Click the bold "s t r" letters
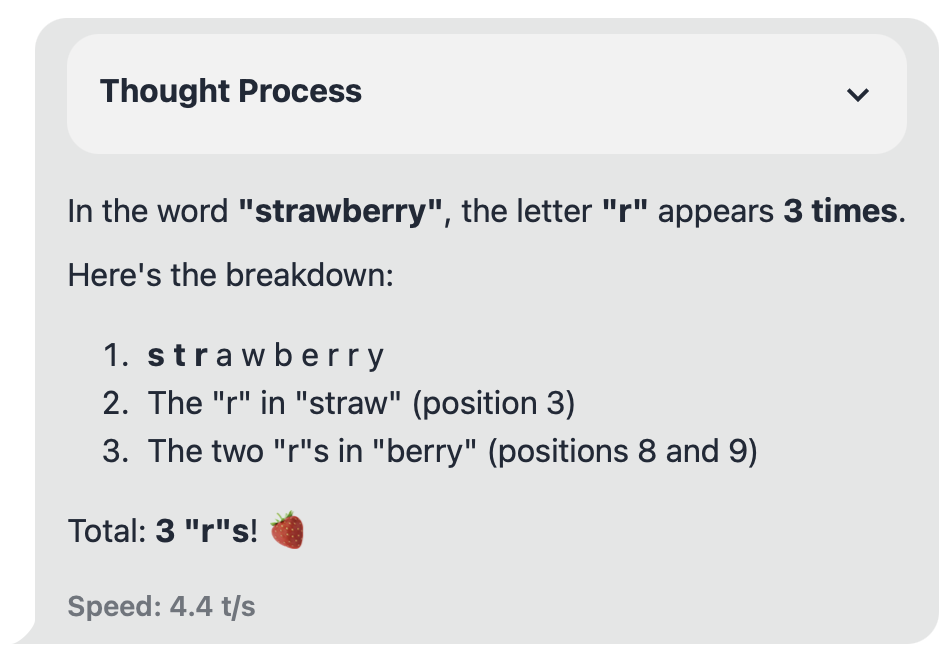Screen dimensions: 952x666 [x=177, y=355]
